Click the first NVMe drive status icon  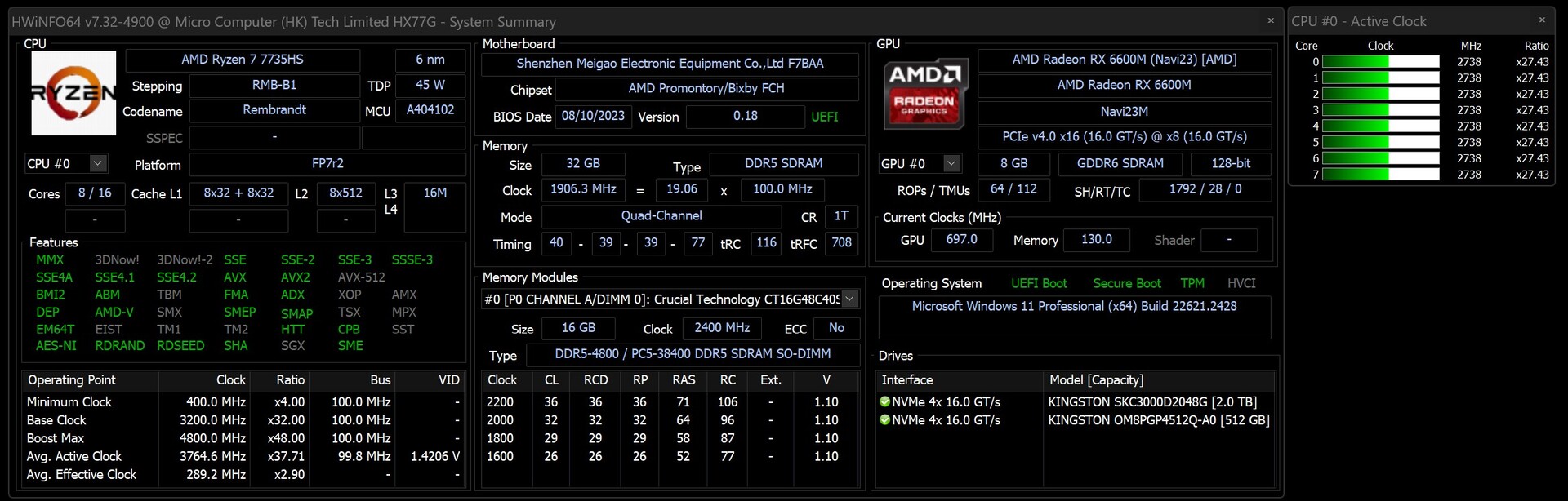(x=884, y=401)
